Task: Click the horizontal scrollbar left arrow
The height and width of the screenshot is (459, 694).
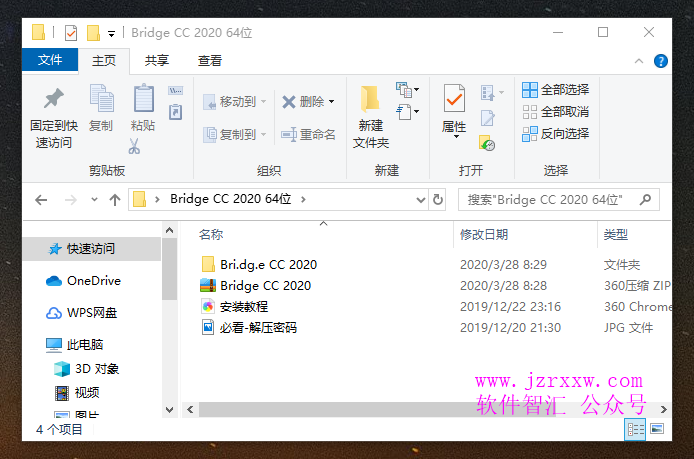Action: tap(190, 409)
